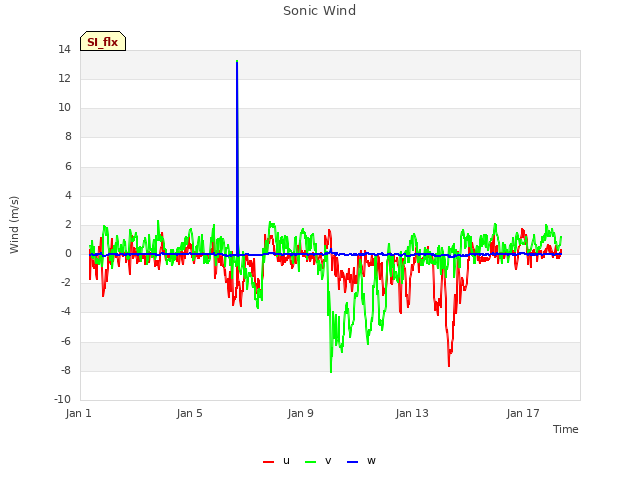Screen dimensions: 640x480
Task: Click the 12 y-axis tick label
Action: (64, 79)
